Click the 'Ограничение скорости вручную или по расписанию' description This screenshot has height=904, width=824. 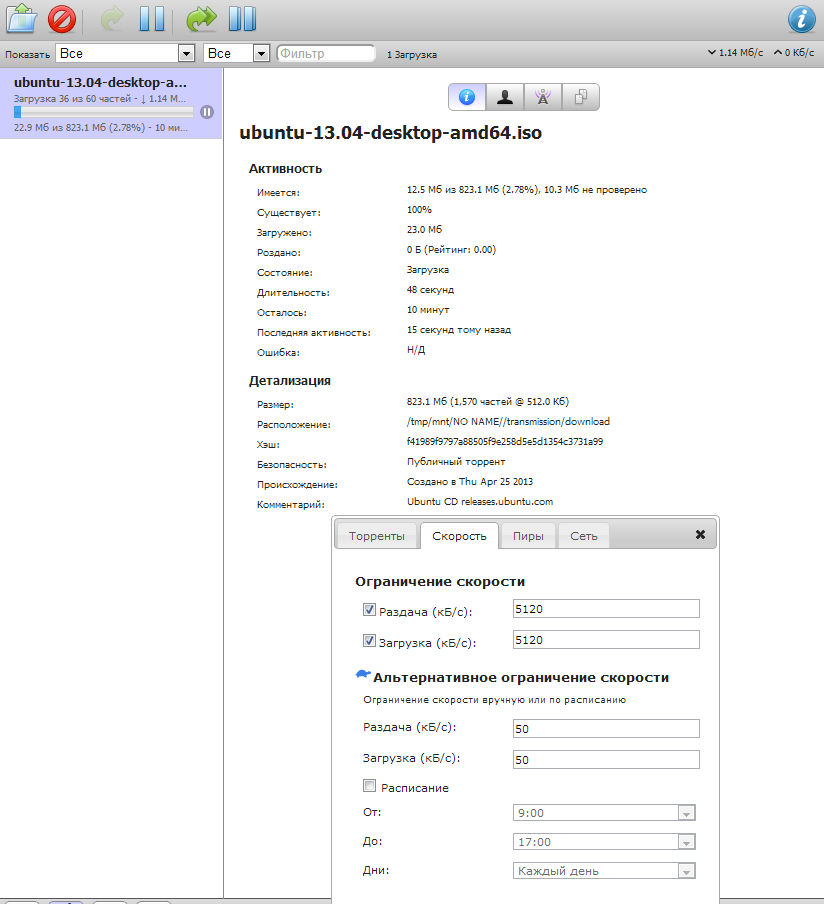(495, 700)
